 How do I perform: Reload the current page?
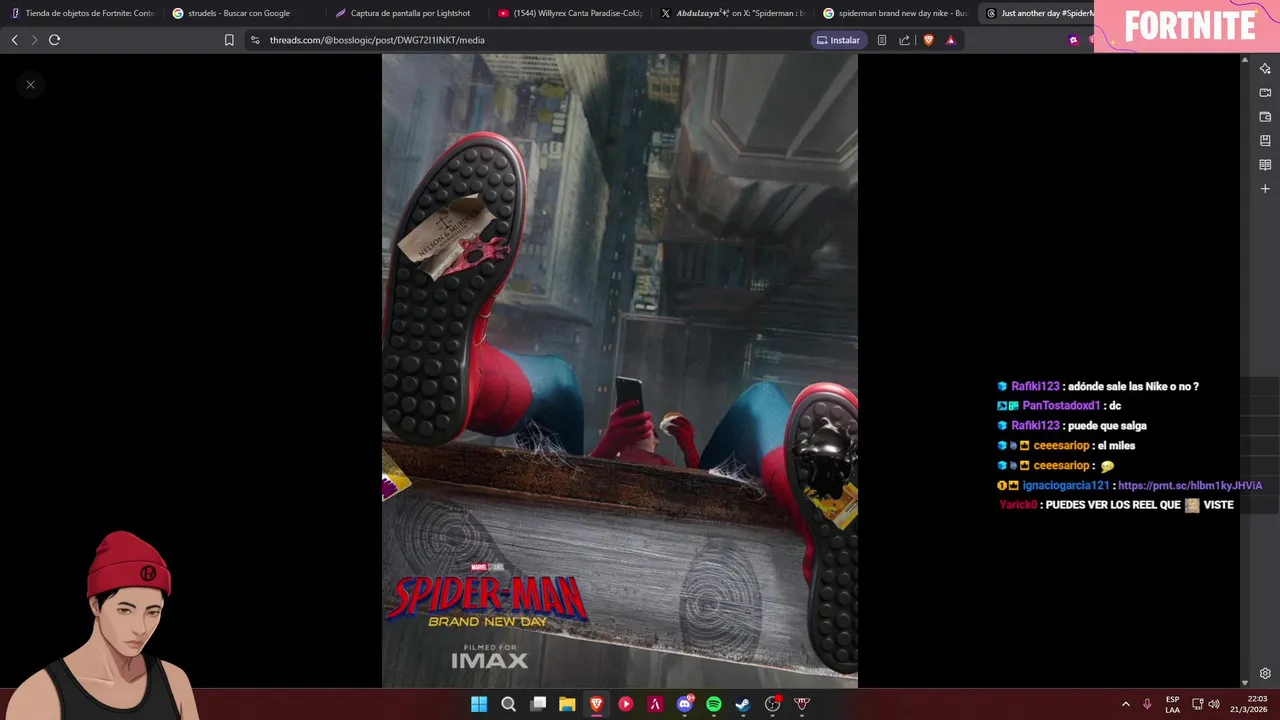tap(54, 40)
